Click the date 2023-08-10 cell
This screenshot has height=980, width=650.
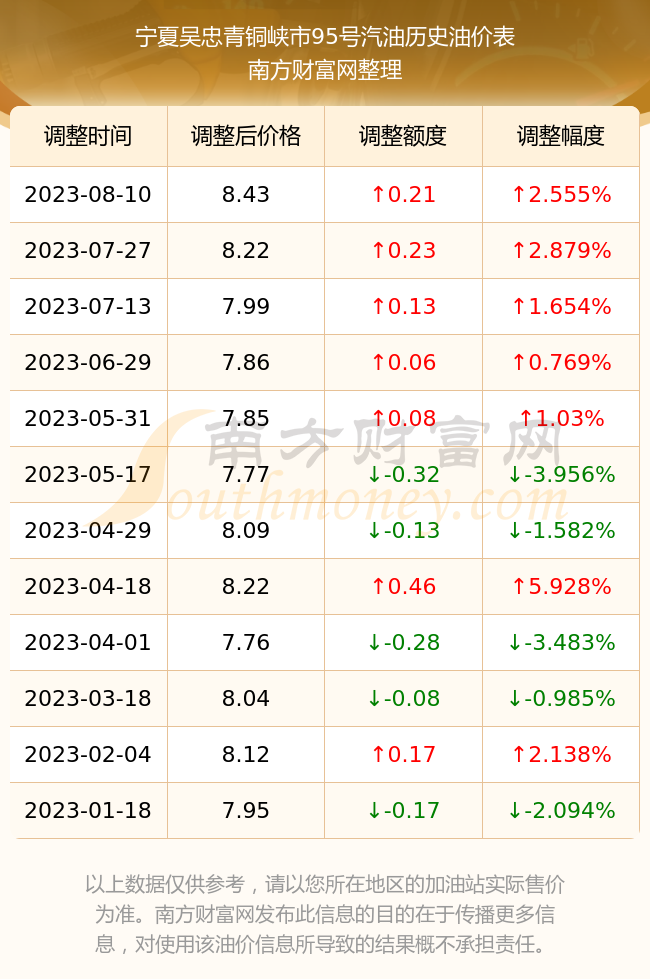(x=88, y=194)
